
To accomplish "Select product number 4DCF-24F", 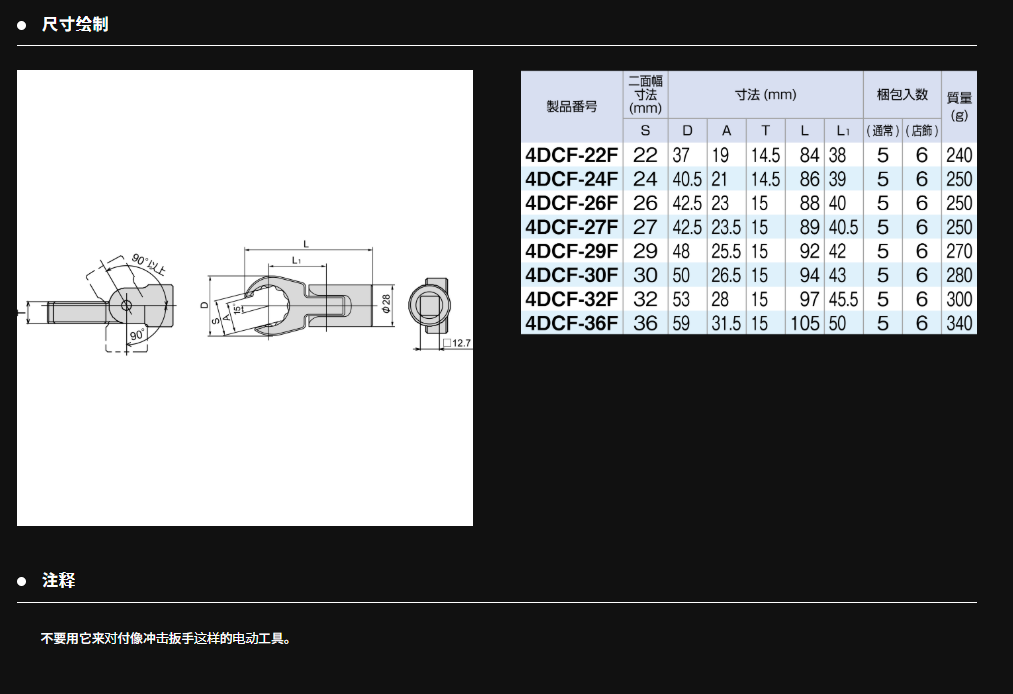I will pyautogui.click(x=572, y=179).
